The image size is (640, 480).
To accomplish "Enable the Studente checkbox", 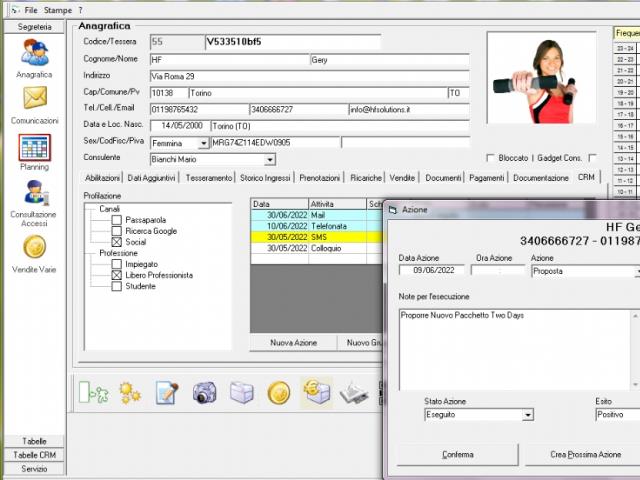I will coord(117,286).
